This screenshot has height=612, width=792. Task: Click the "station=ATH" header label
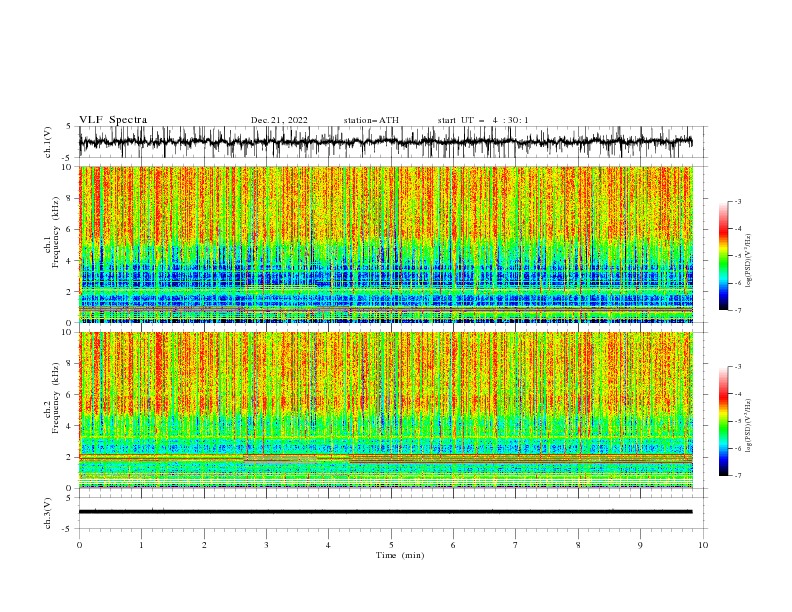tap(371, 120)
